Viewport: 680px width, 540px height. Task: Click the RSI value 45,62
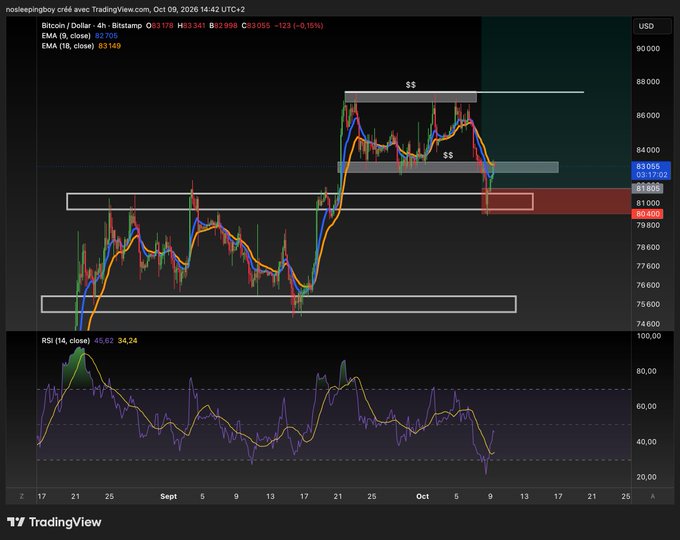[104, 340]
